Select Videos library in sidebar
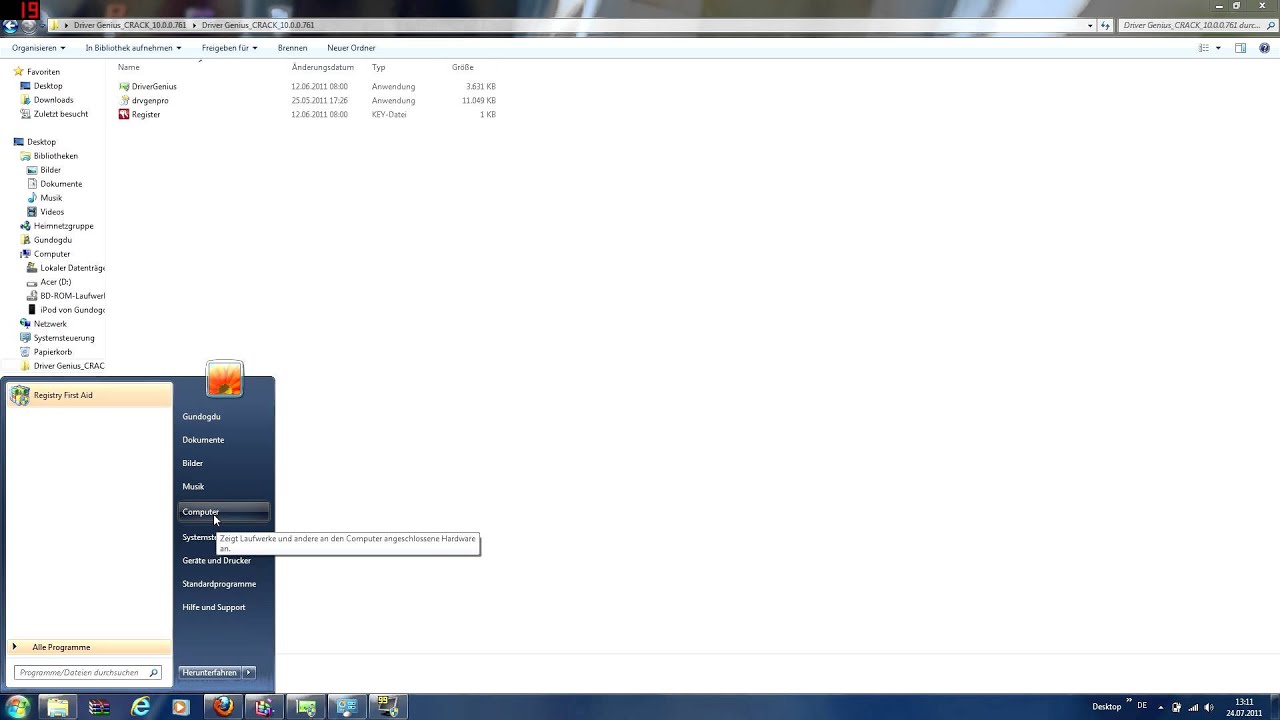 tap(52, 212)
